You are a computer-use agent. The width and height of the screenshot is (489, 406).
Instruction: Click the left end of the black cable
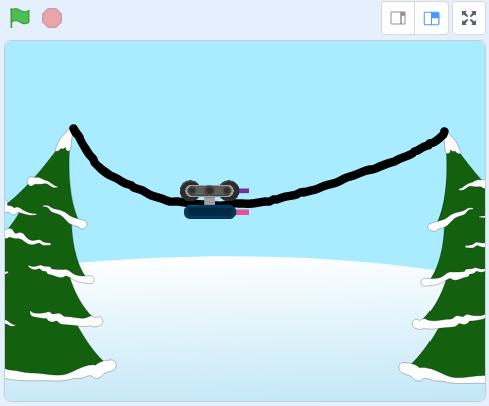pyautogui.click(x=73, y=128)
